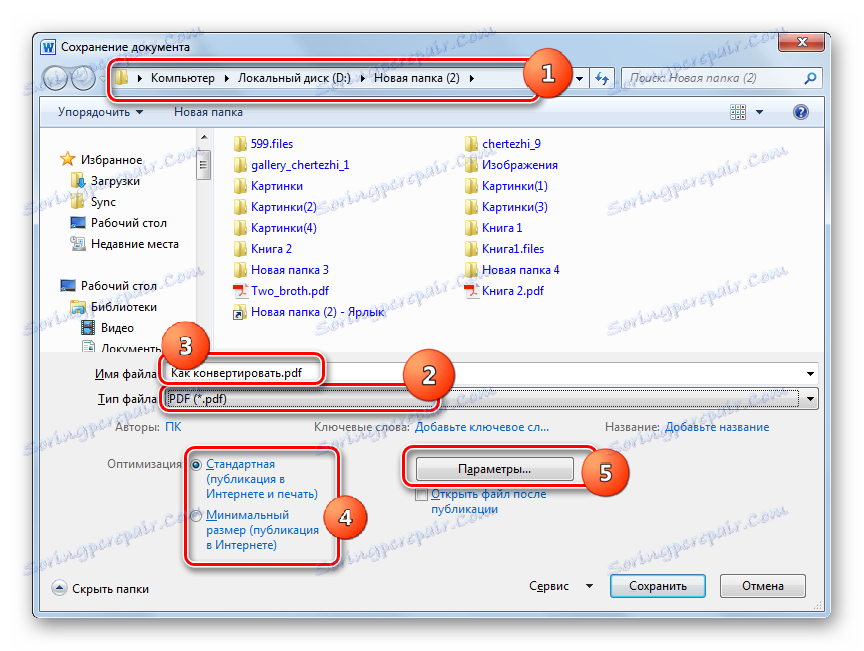Click the 599.files folder icon

240,144
